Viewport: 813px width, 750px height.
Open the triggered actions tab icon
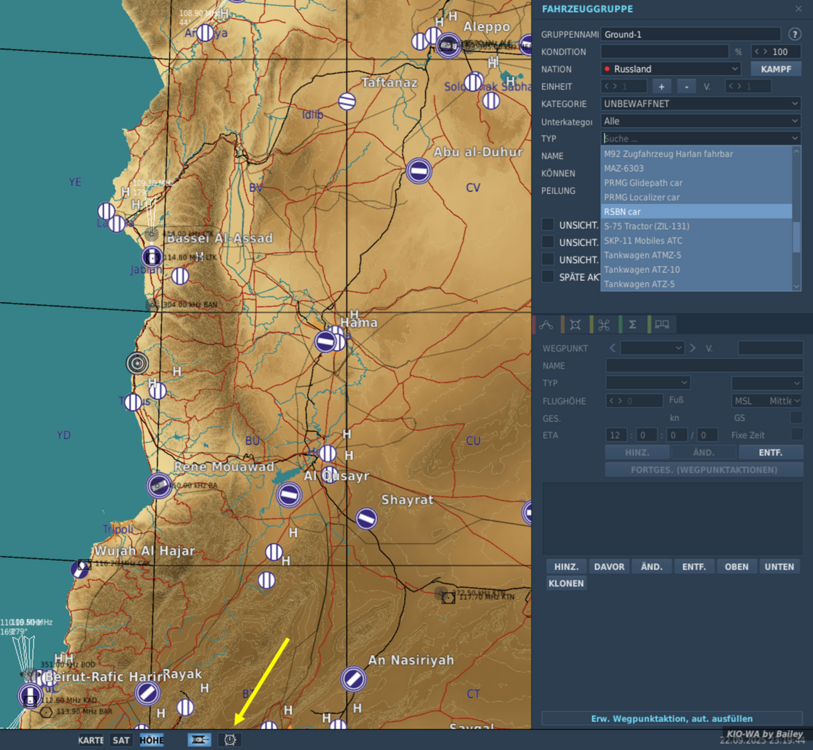(x=575, y=325)
